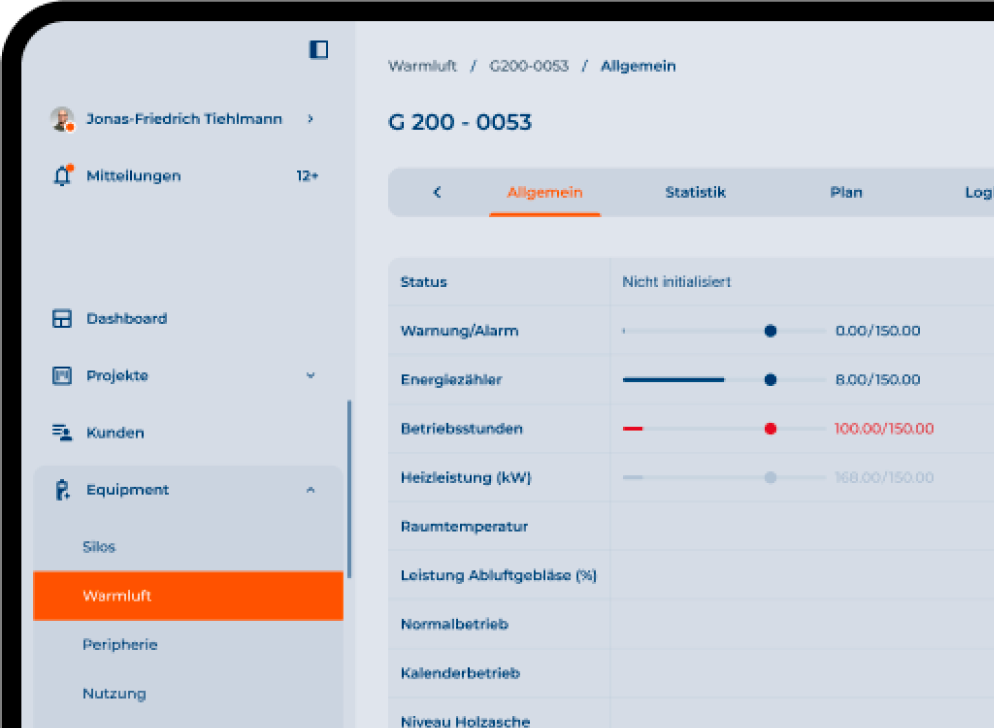Click the back arrow in the tab bar

tap(437, 192)
